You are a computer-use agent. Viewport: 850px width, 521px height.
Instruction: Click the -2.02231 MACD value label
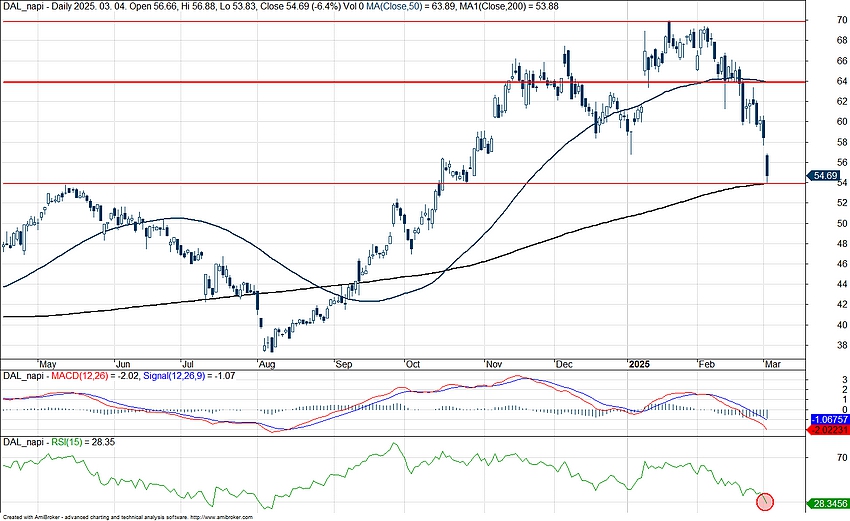point(828,430)
